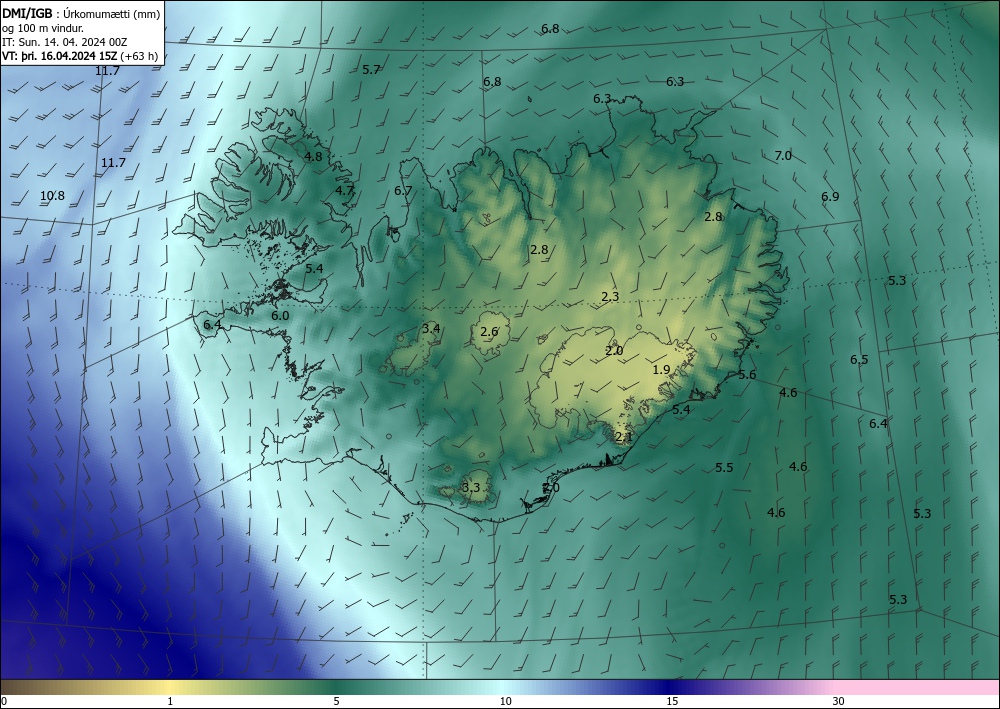
Task: Click the 2.3 value in central Iceland
Action: 610,296
